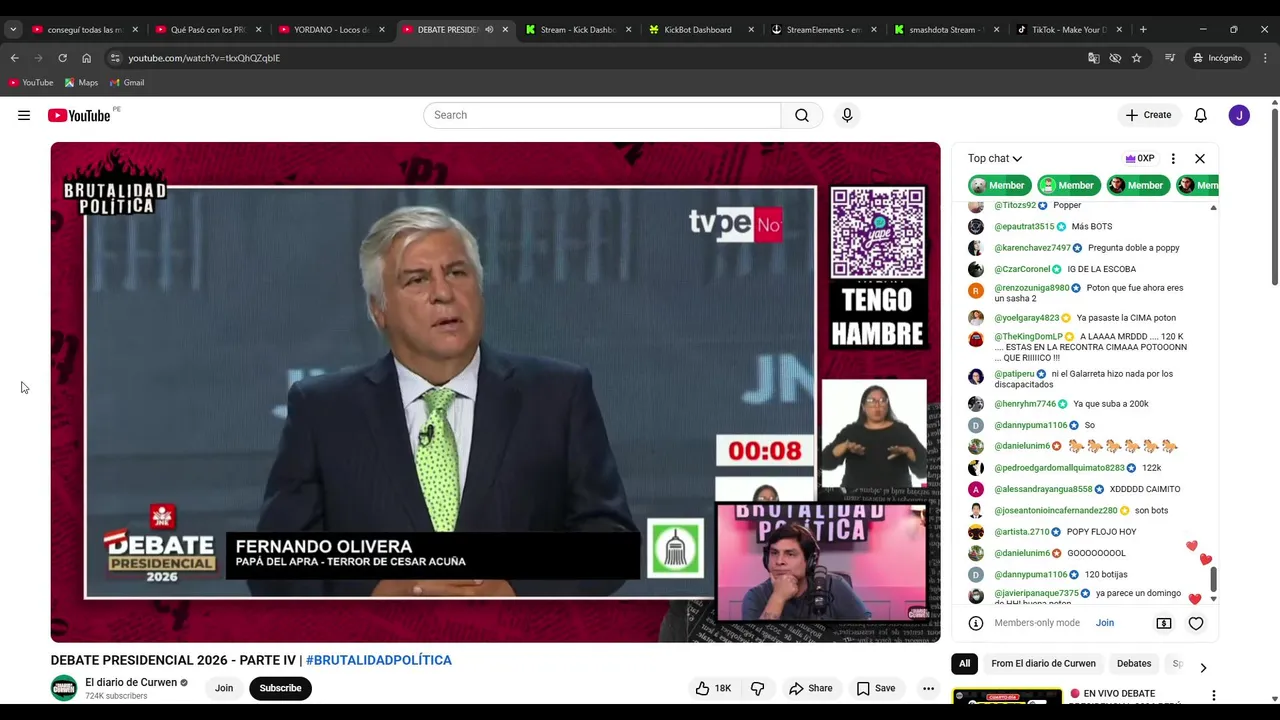Go to the YouTube home logo
The height and width of the screenshot is (720, 1280).
tap(79, 115)
